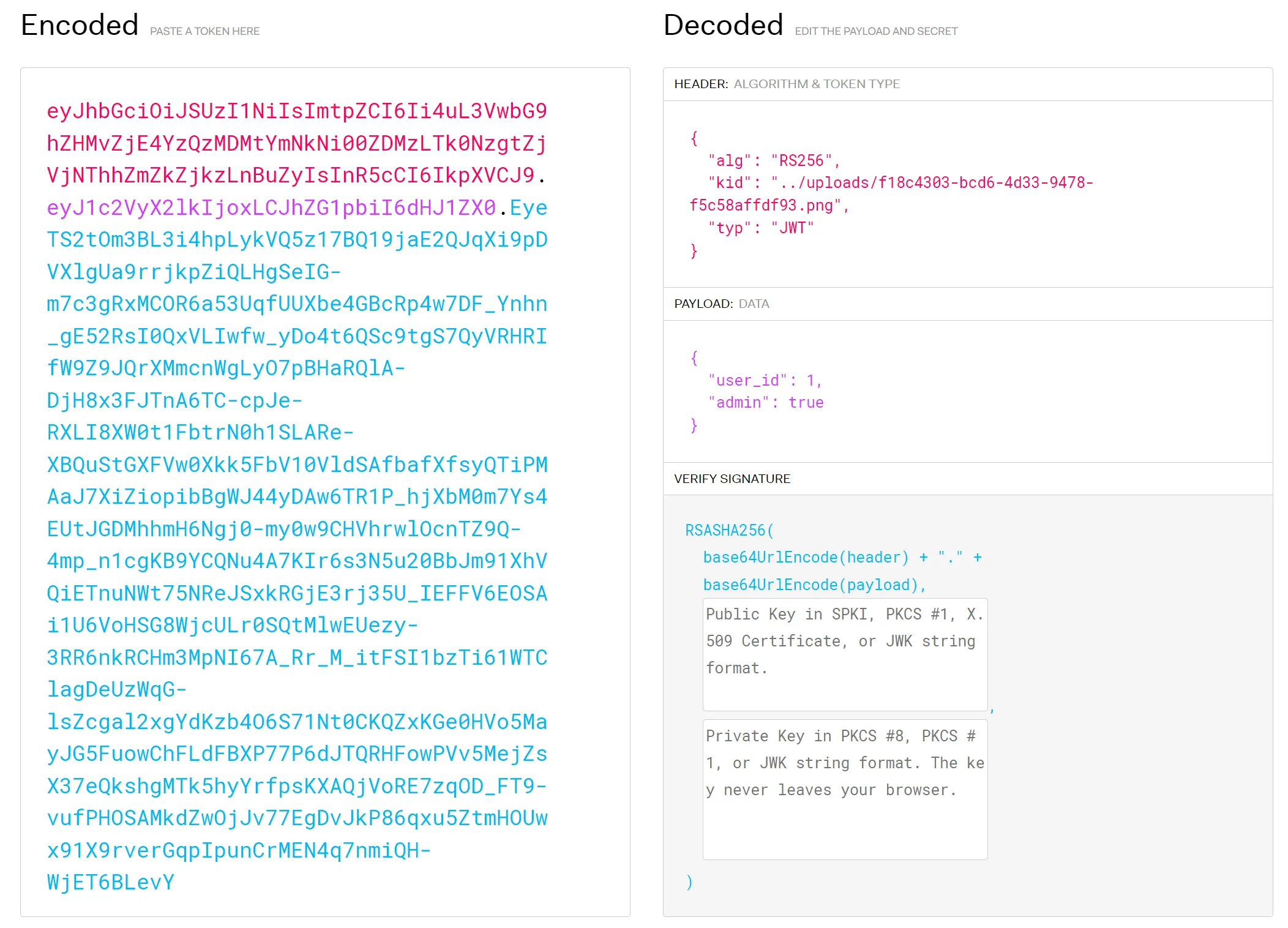The width and height of the screenshot is (1288, 928).
Task: Click the encoded token text area
Action: (325, 492)
